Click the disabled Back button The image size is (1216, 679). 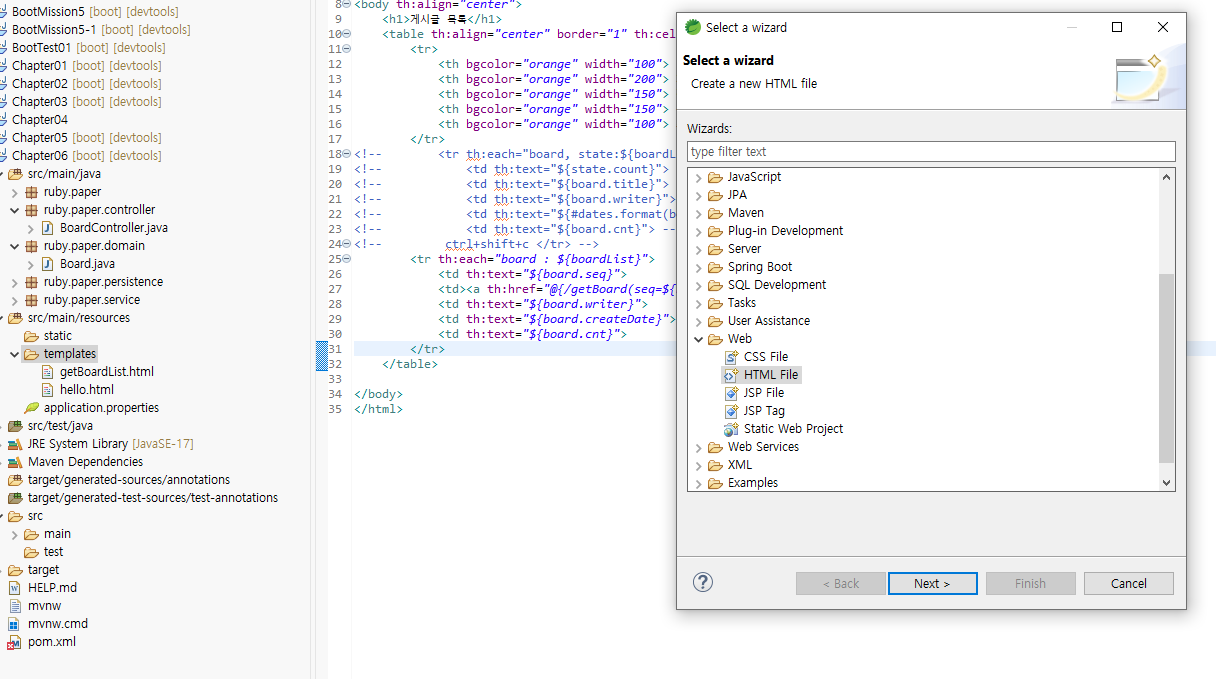(x=840, y=583)
